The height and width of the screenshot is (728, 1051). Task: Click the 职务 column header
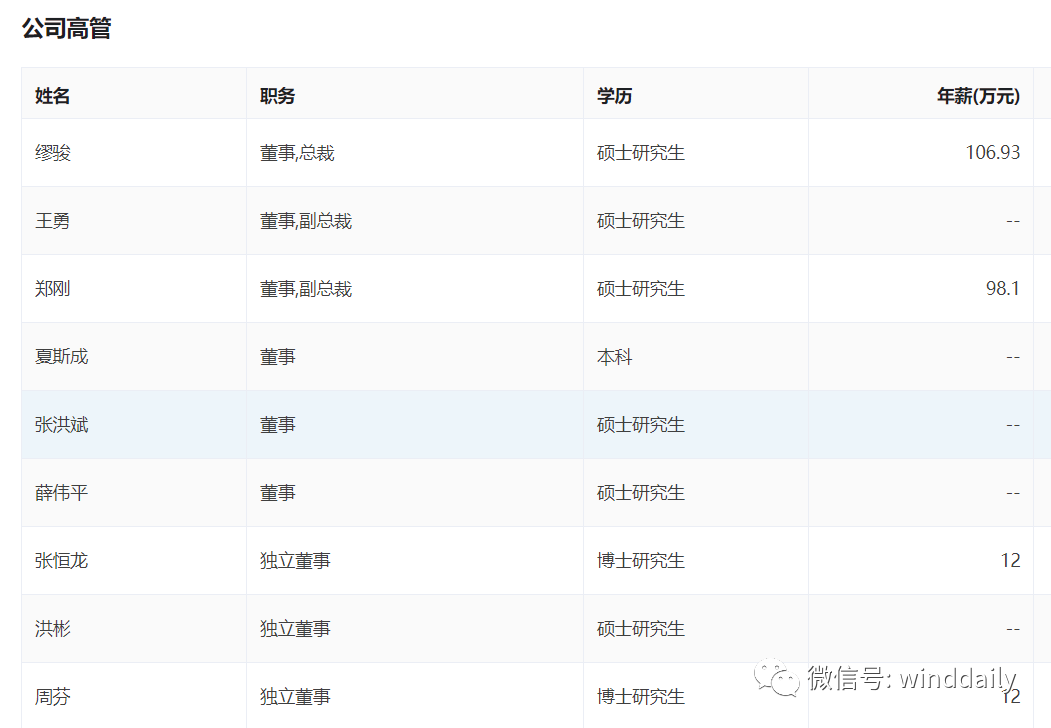tap(278, 96)
